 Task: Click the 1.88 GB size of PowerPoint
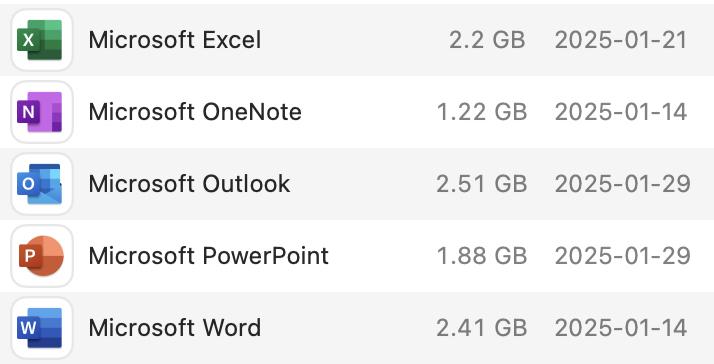(482, 256)
